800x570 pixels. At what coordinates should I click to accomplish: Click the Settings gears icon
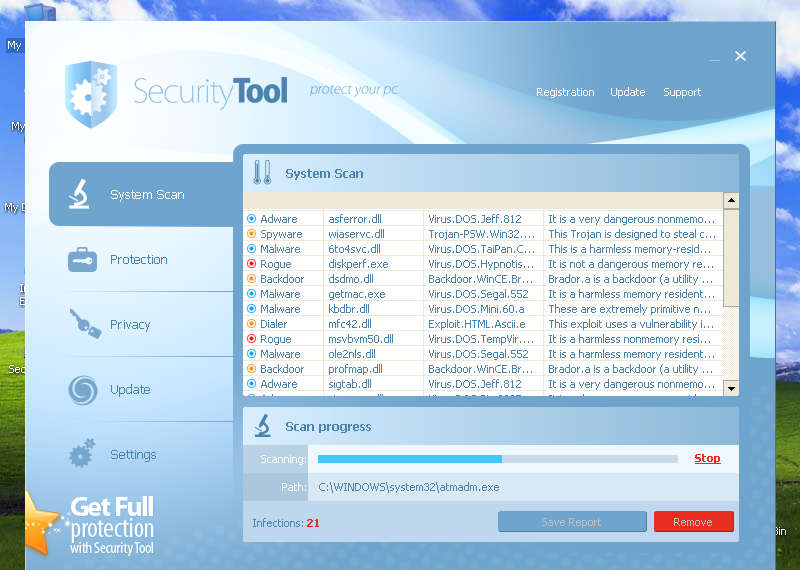pyautogui.click(x=82, y=453)
